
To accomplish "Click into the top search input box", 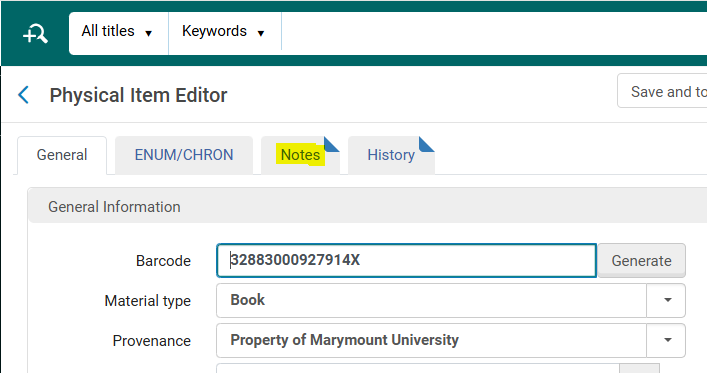I will point(494,33).
